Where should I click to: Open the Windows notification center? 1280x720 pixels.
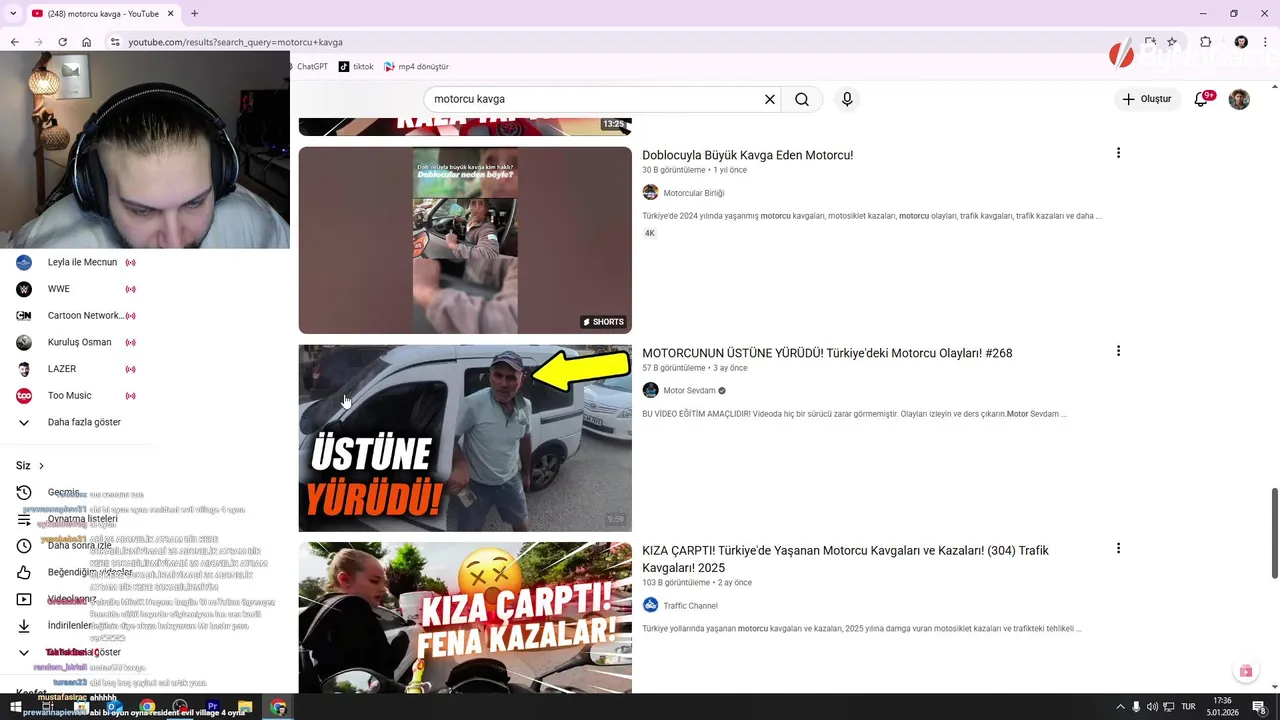tap(1259, 707)
